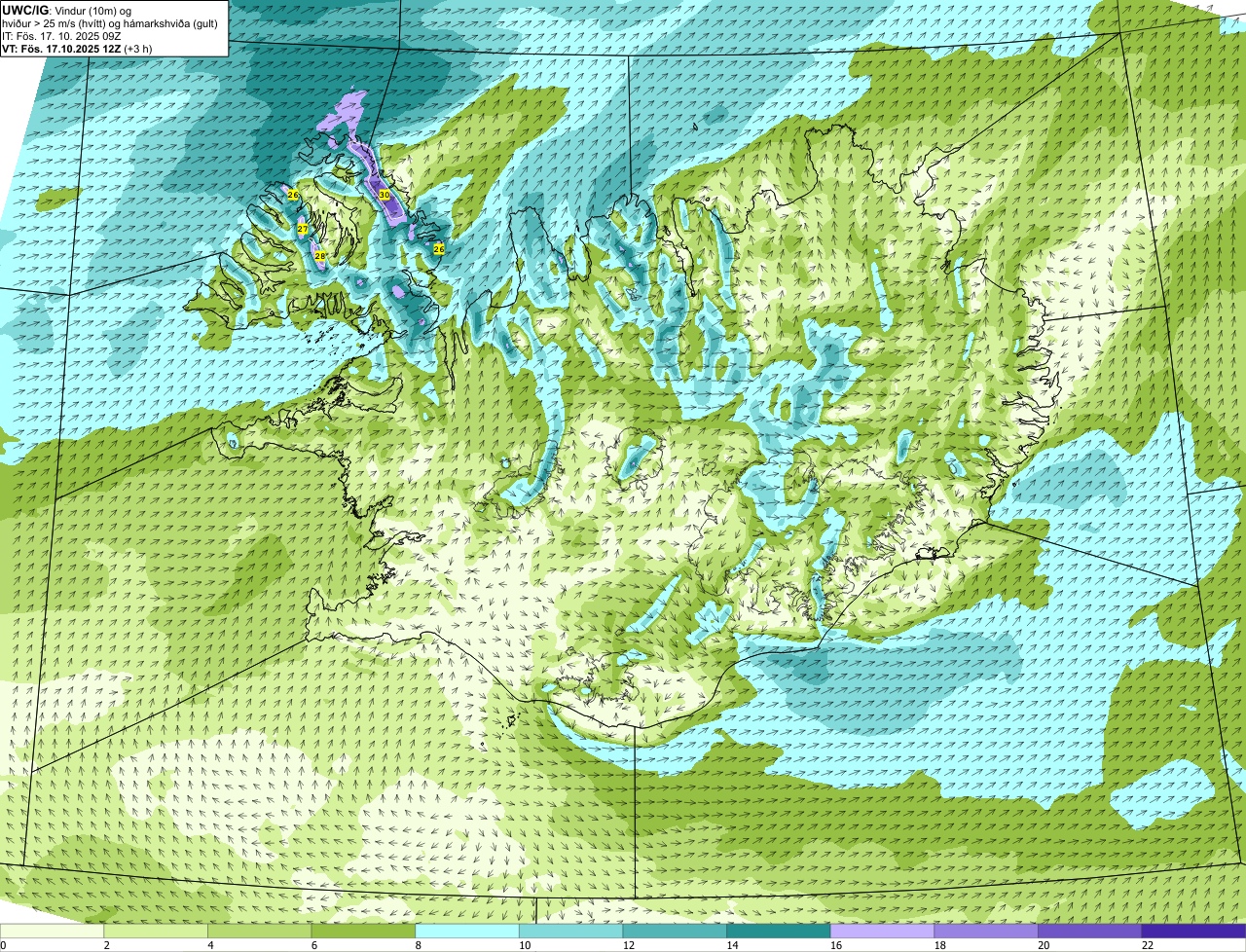Click the legend scale value 14
Viewport: 1246px width, 952px height.
(x=732, y=945)
